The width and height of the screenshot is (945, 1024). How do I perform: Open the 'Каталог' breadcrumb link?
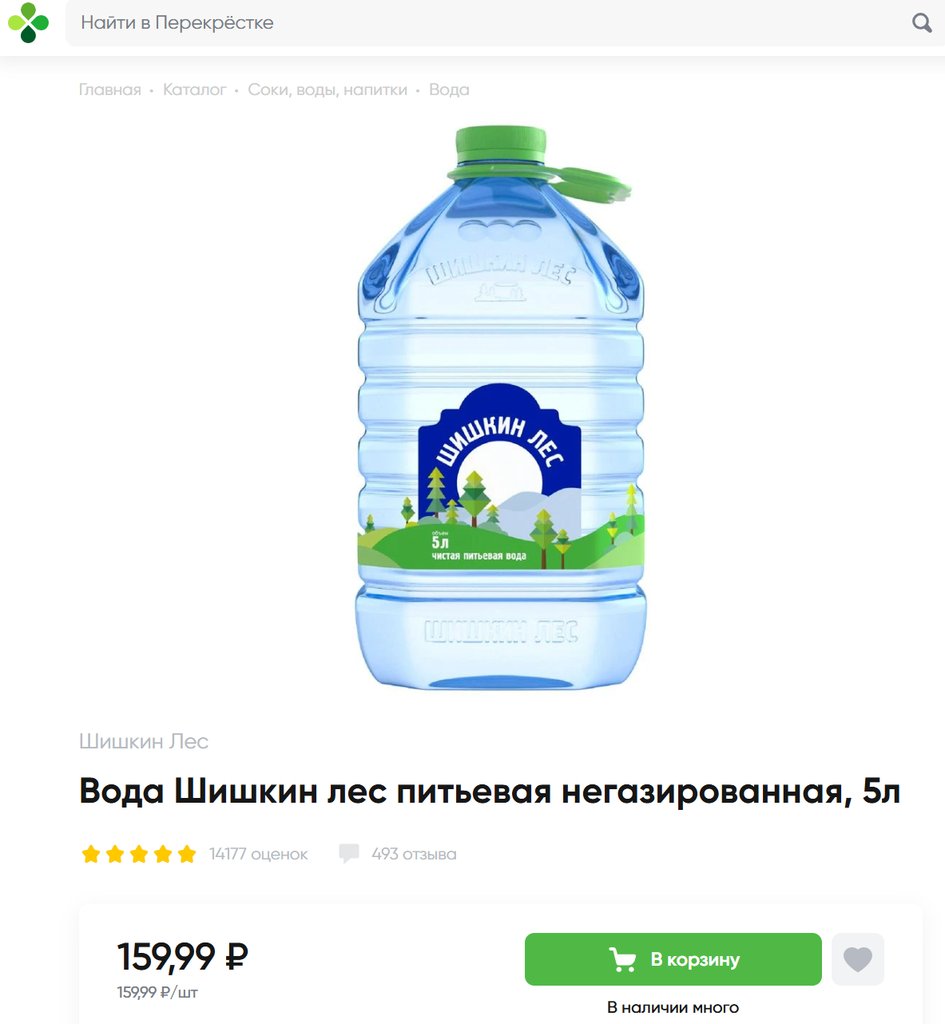click(x=195, y=89)
